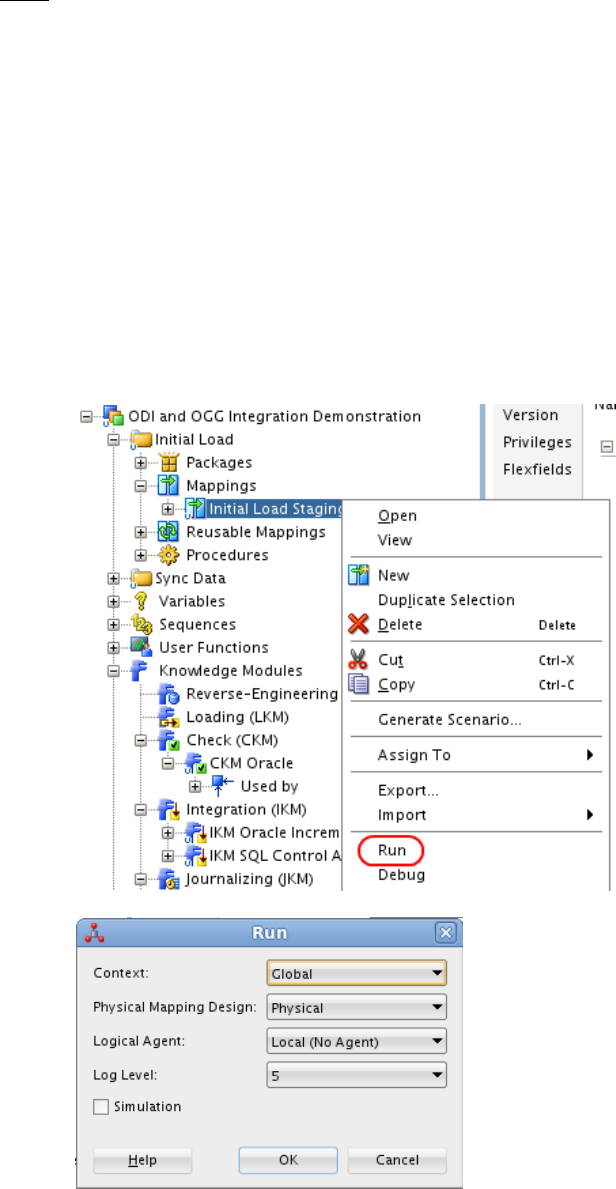
Task: Expand the Sequences node
Action: [114, 625]
